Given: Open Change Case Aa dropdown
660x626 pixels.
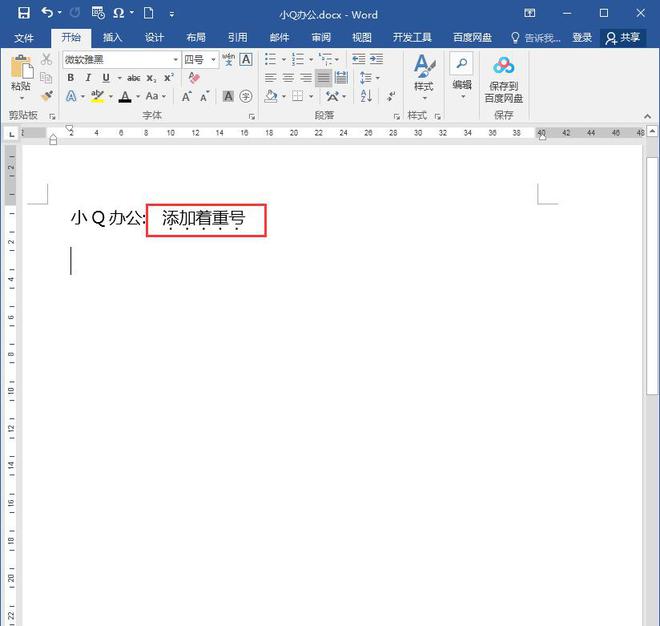Looking at the screenshot, I should point(155,96).
